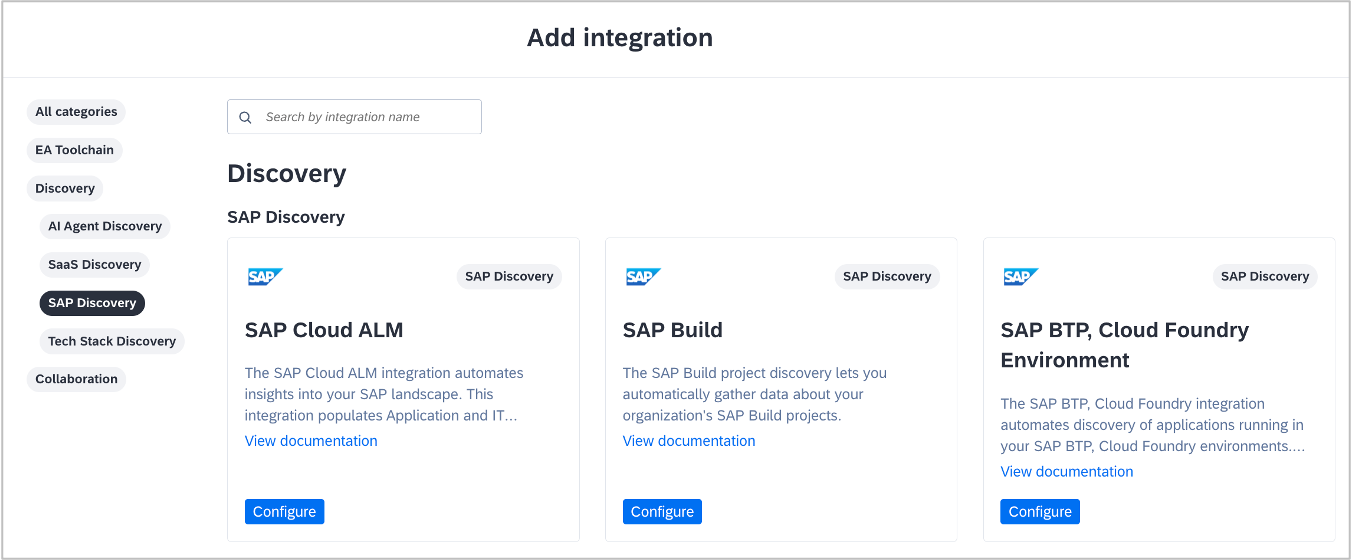Open the EA Toolchain category
1352x560 pixels.
pyautogui.click(x=74, y=150)
